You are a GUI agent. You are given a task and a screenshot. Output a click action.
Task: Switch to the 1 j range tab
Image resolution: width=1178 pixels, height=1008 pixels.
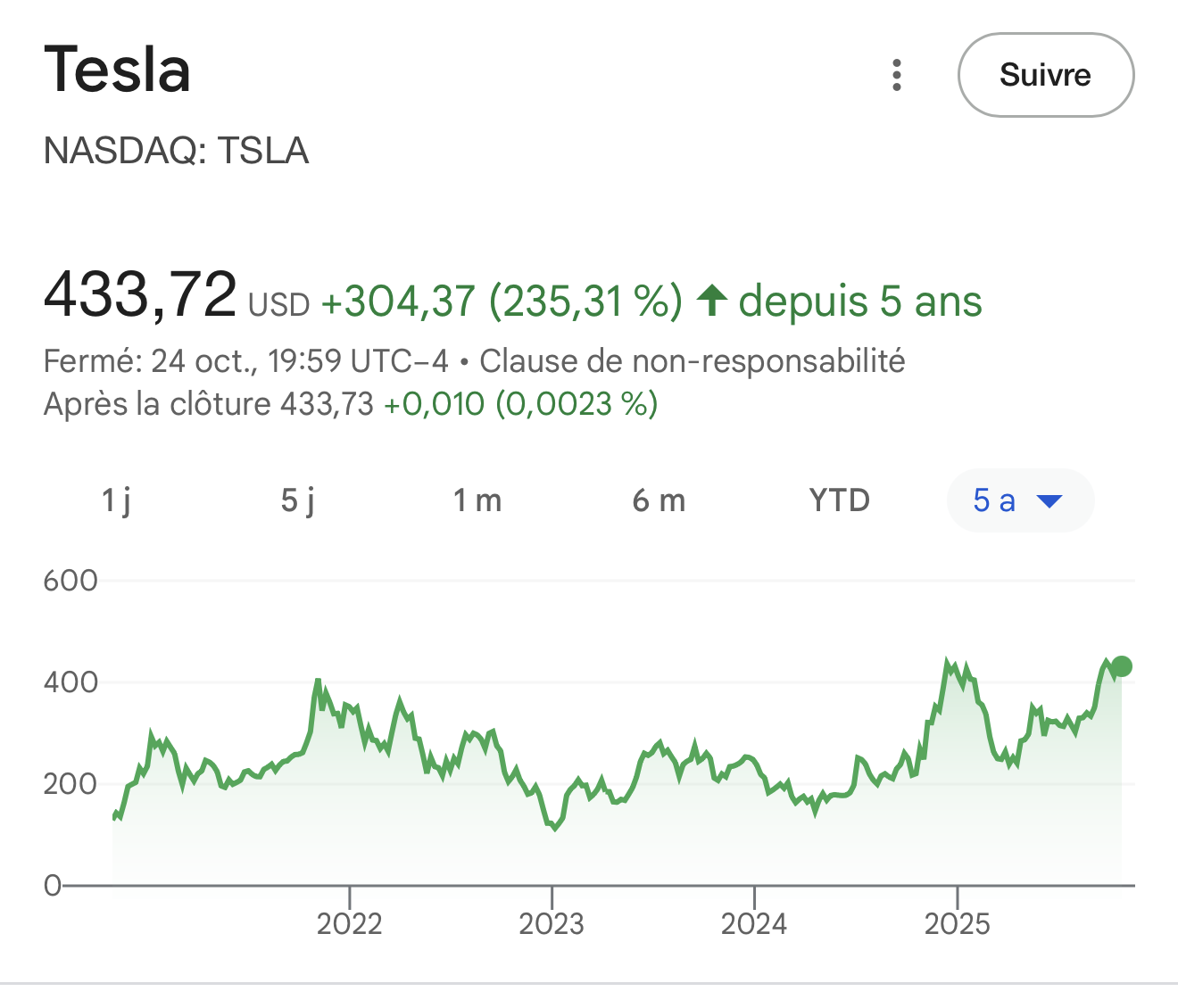click(x=117, y=500)
